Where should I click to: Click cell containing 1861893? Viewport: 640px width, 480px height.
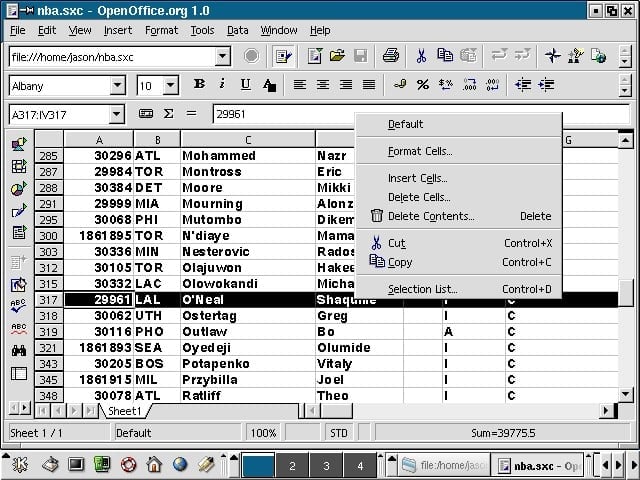coord(99,348)
